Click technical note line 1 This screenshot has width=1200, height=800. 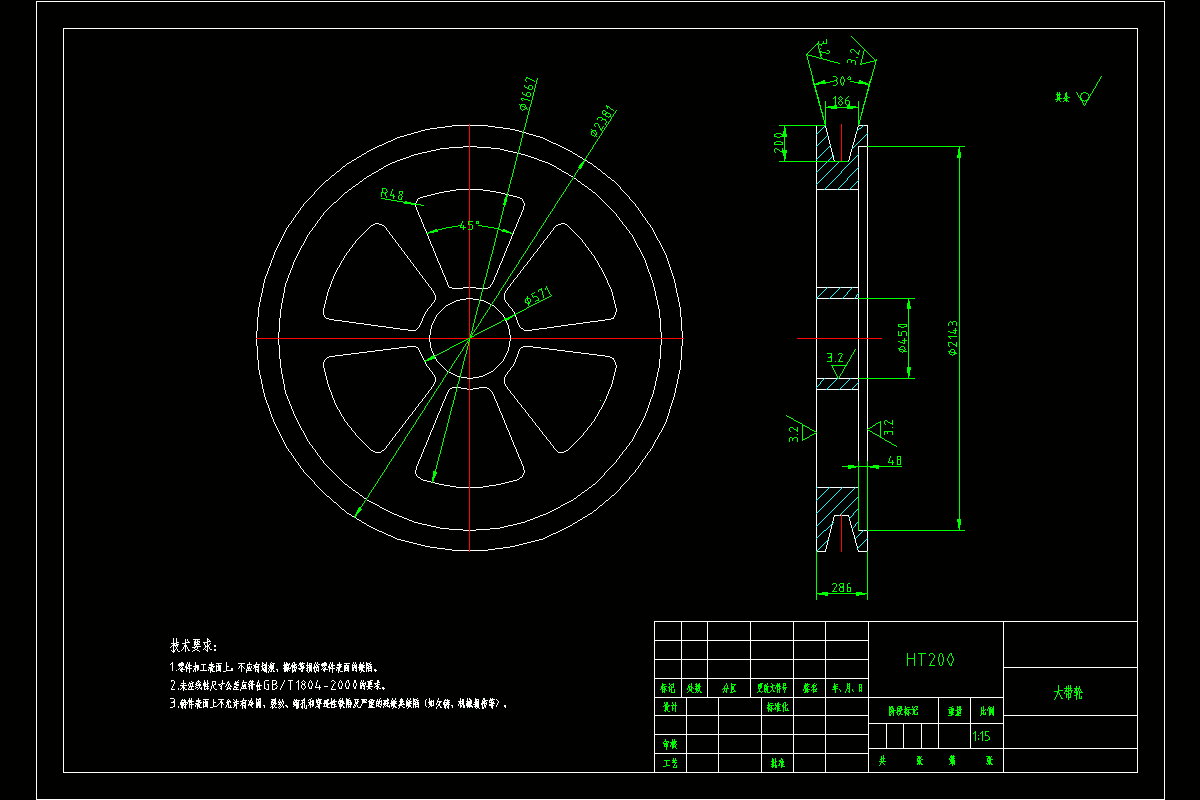(274, 666)
